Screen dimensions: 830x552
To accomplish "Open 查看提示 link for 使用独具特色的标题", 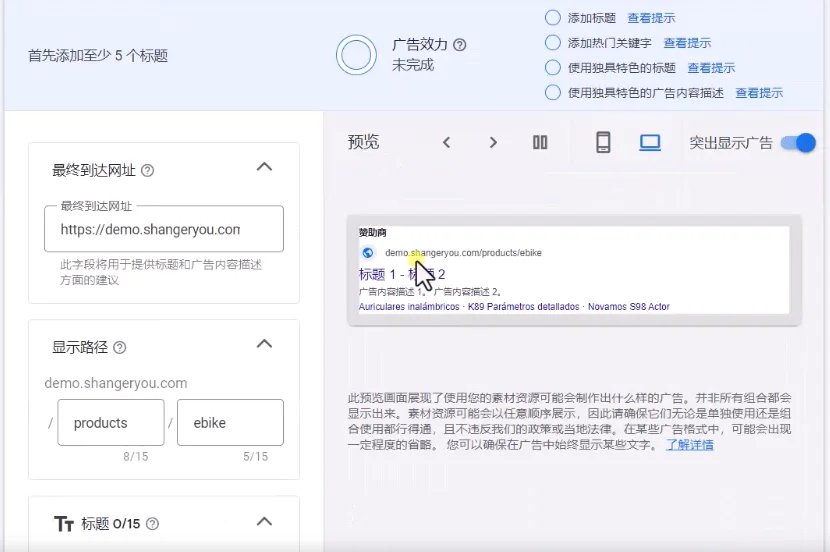I will coord(711,68).
